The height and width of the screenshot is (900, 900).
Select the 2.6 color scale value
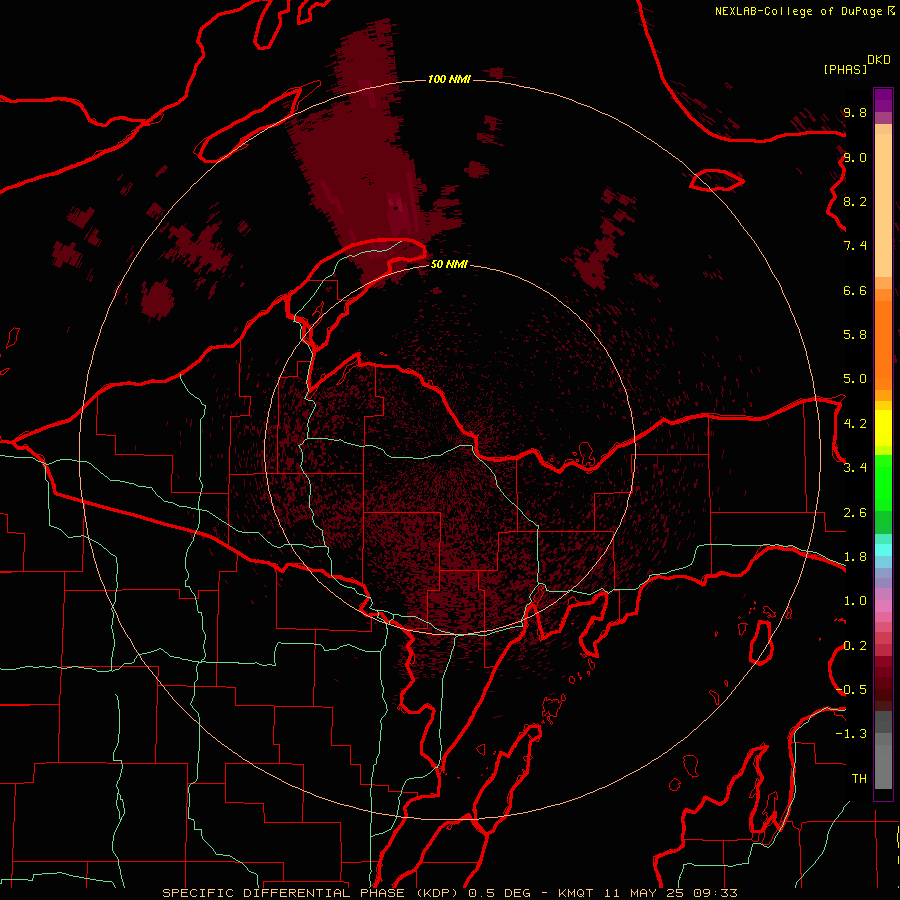855,513
